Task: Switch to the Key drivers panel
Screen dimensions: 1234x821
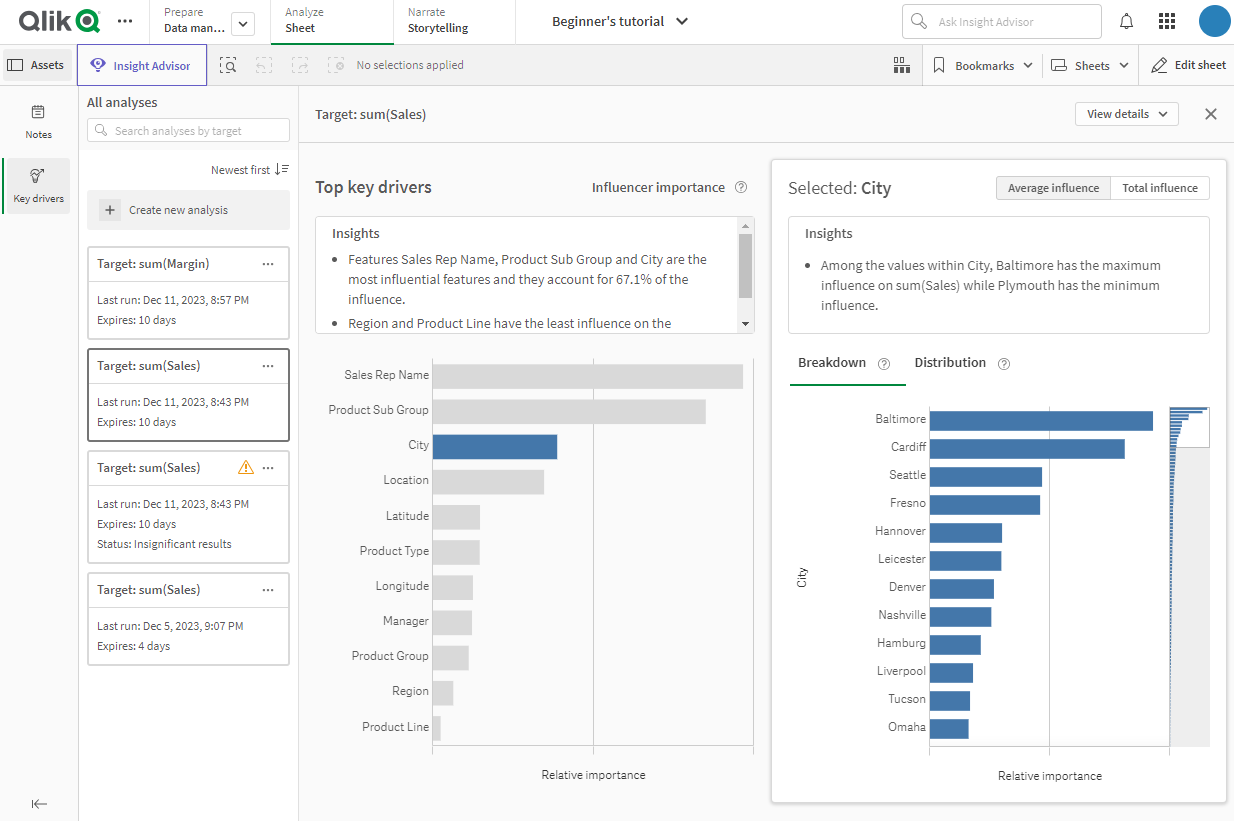Action: point(37,185)
